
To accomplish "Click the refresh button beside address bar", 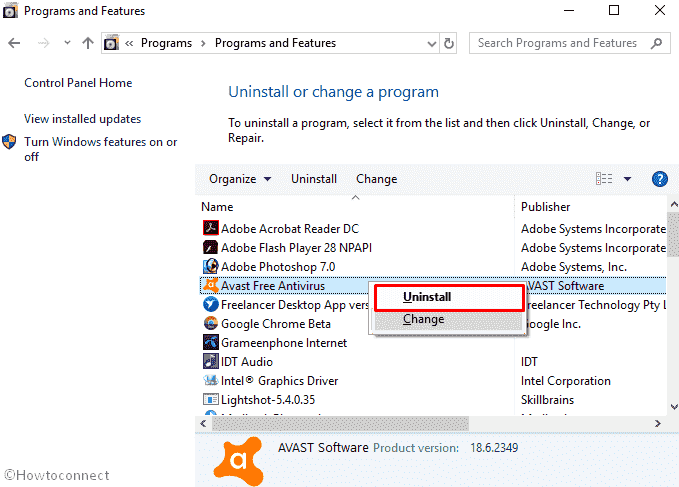I will (450, 44).
